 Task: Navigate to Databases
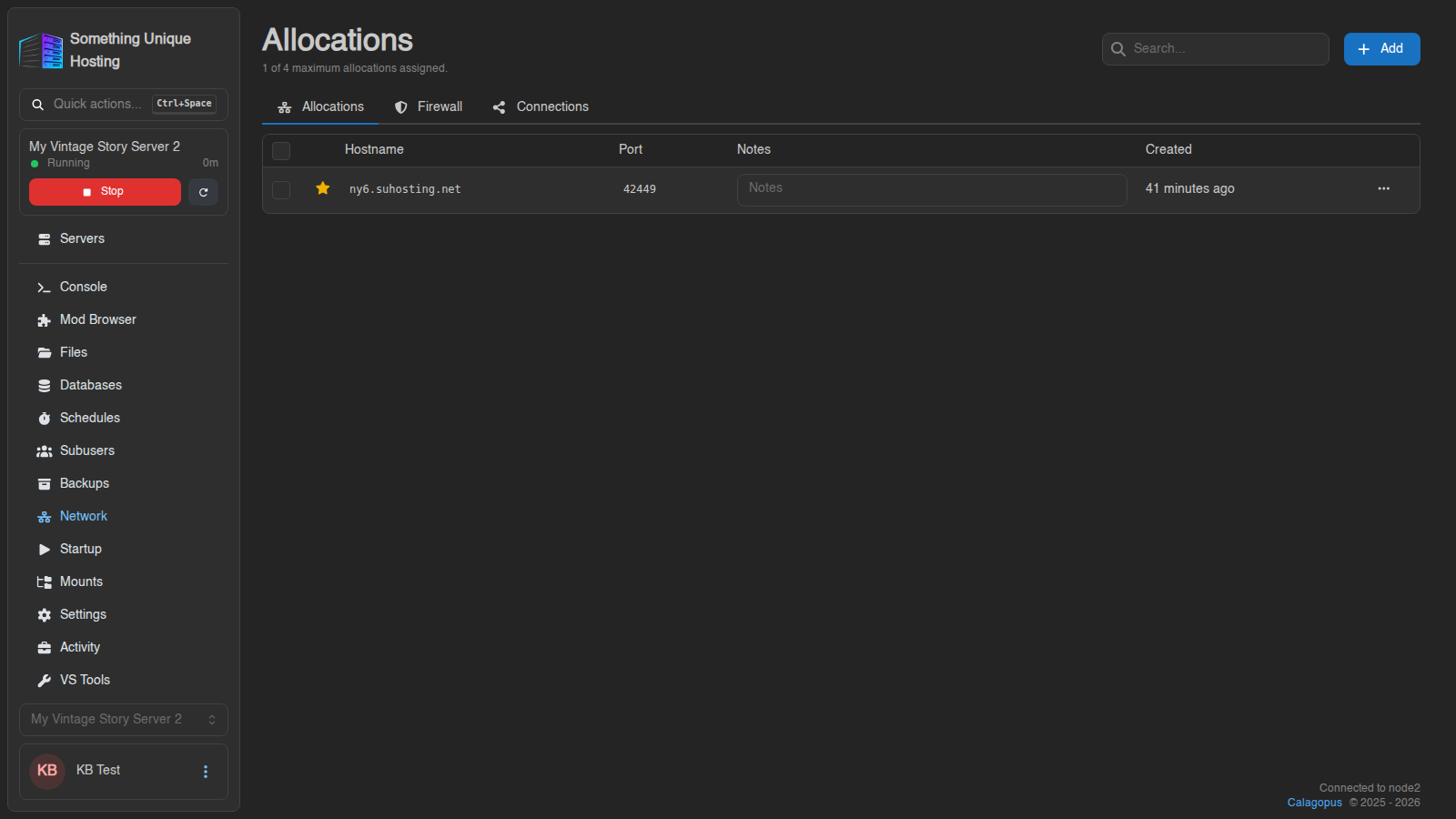tap(124, 385)
